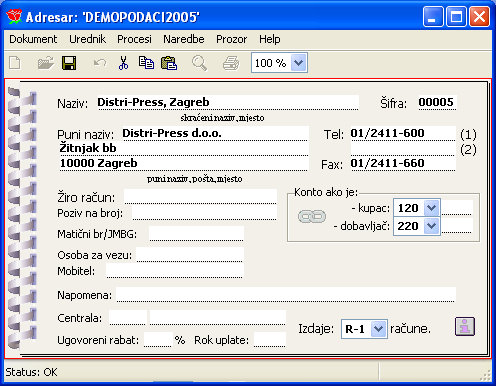The image size is (496, 386).
Task: Click the Undo arrow icon
Action: [100, 63]
